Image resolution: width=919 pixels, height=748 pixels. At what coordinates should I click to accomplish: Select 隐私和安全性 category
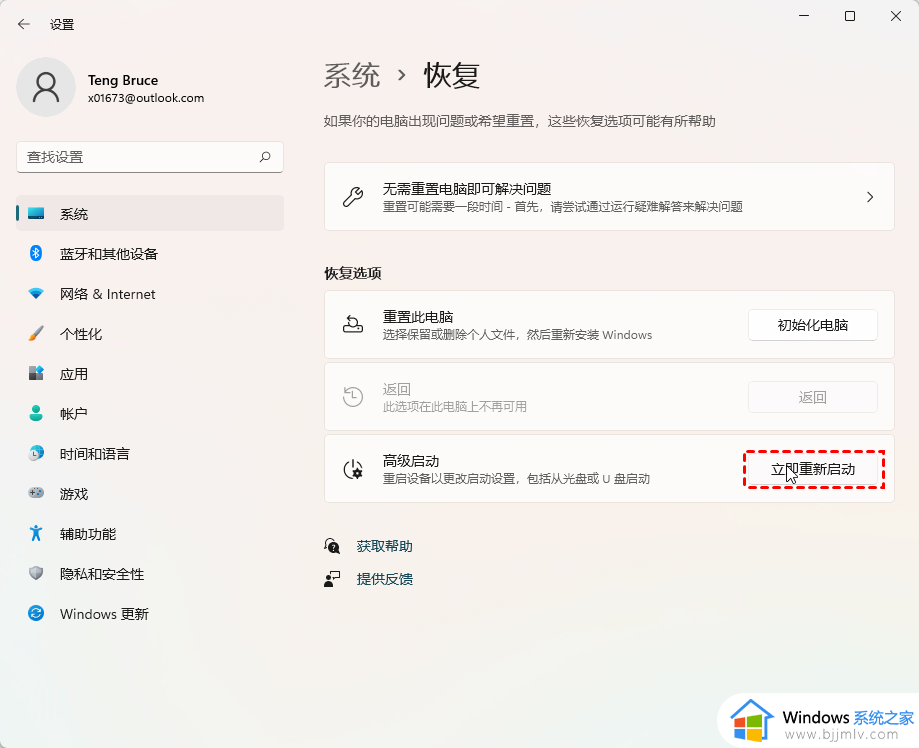[150, 573]
